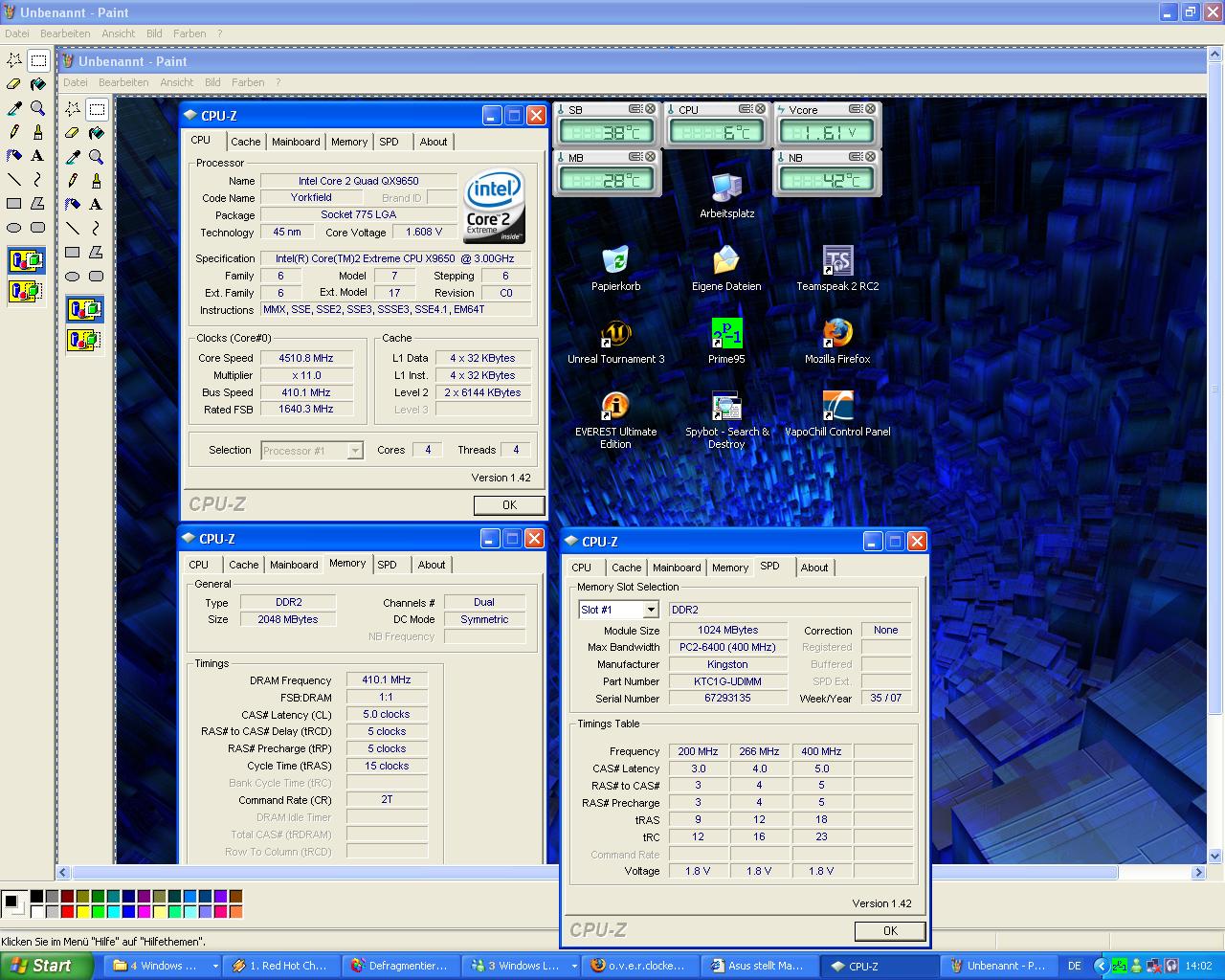The width and height of the screenshot is (1225, 980).
Task: Switch to '1. Red Hot Ch...' taskbar button
Action: (x=282, y=966)
